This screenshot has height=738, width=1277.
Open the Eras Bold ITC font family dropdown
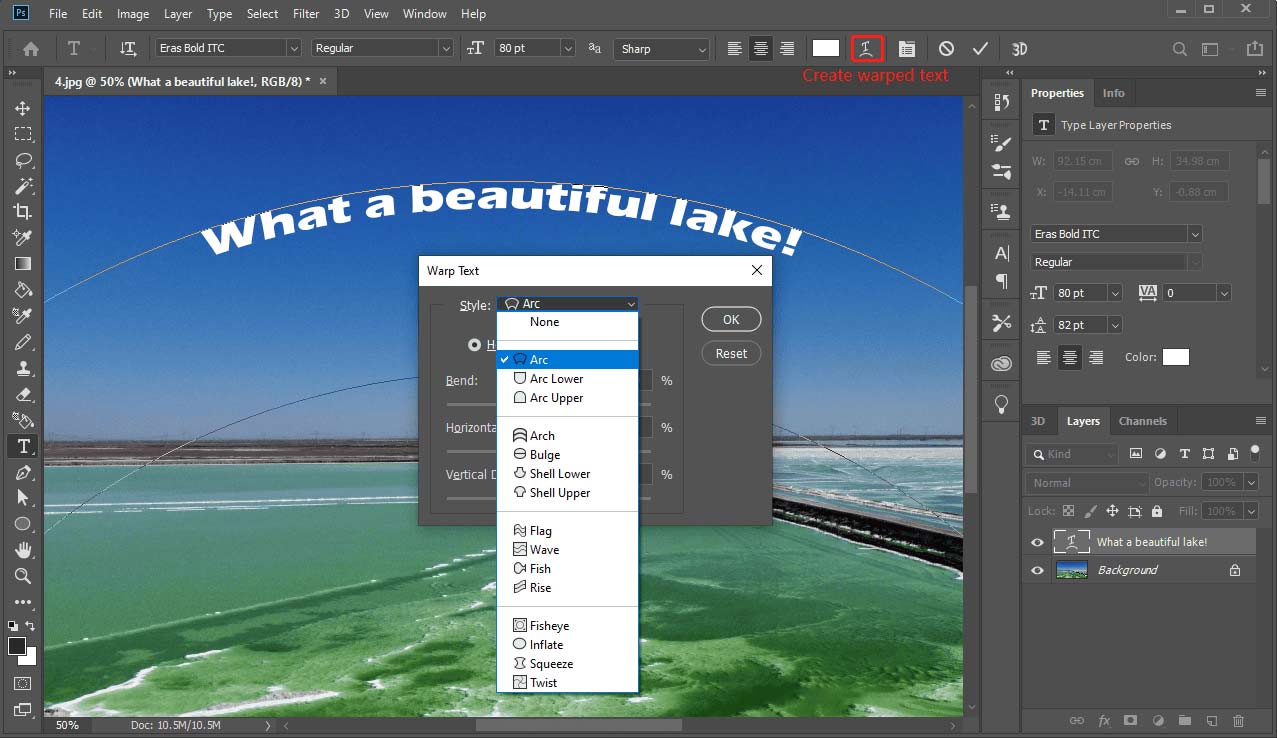coord(227,47)
